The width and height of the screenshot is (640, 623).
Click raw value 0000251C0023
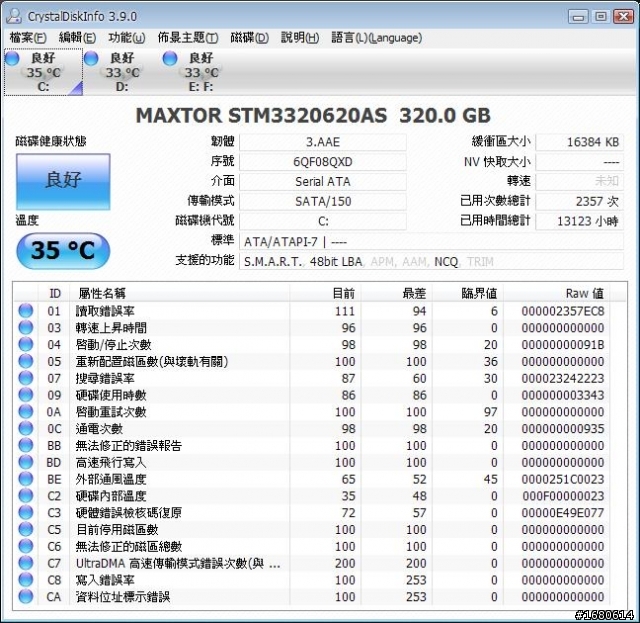(x=563, y=479)
